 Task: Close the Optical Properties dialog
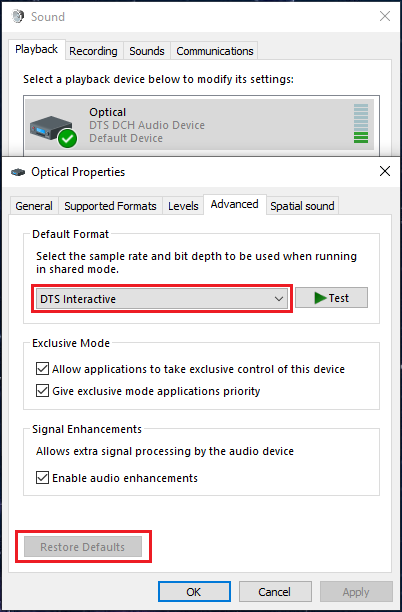pyautogui.click(x=385, y=171)
